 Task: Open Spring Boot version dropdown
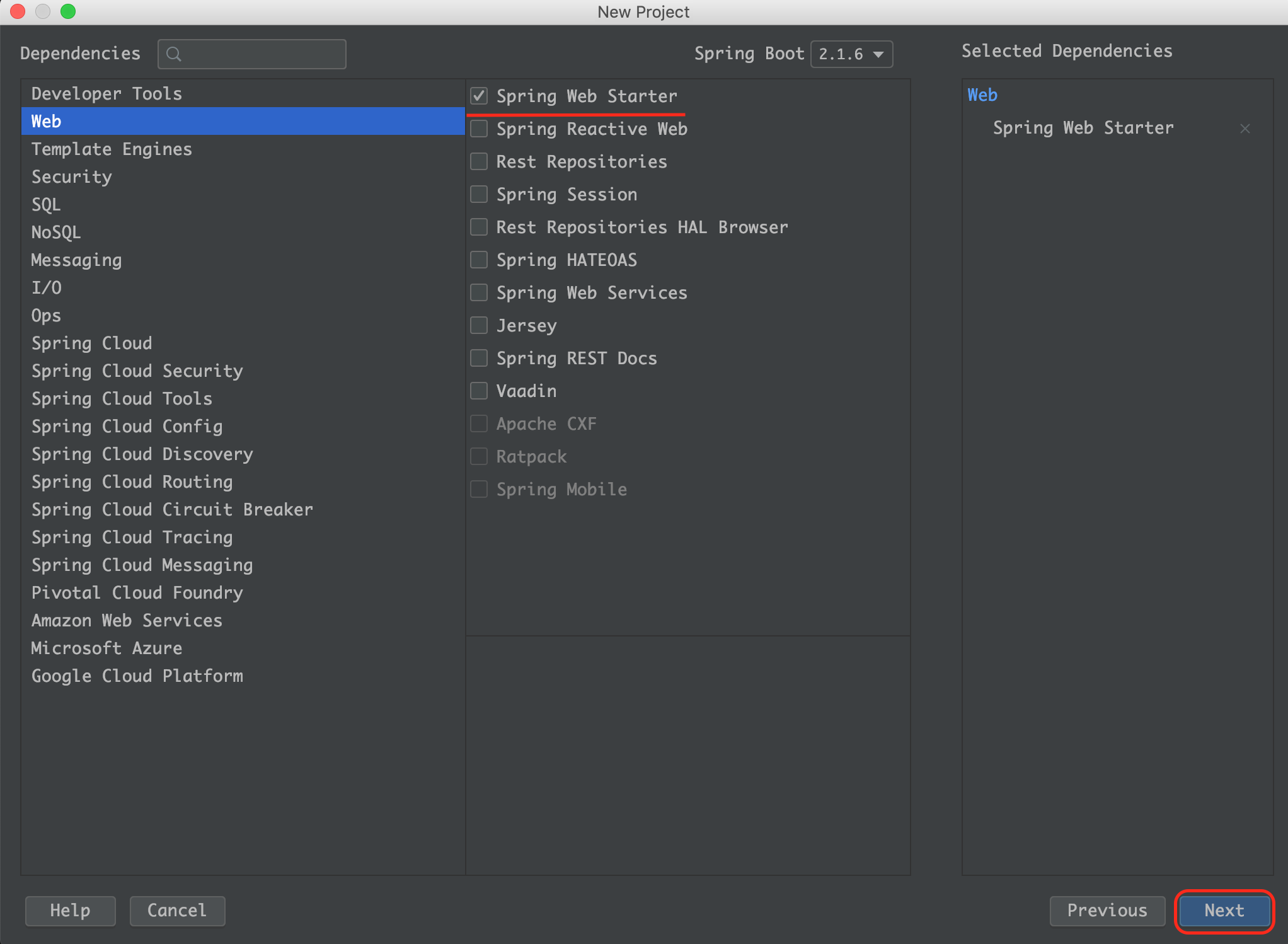tap(849, 53)
